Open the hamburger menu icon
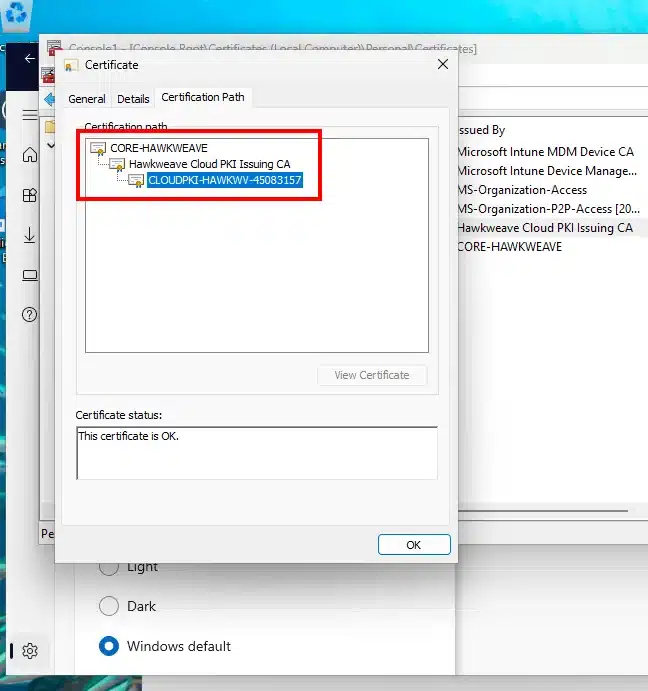The height and width of the screenshot is (691, 648). click(30, 115)
